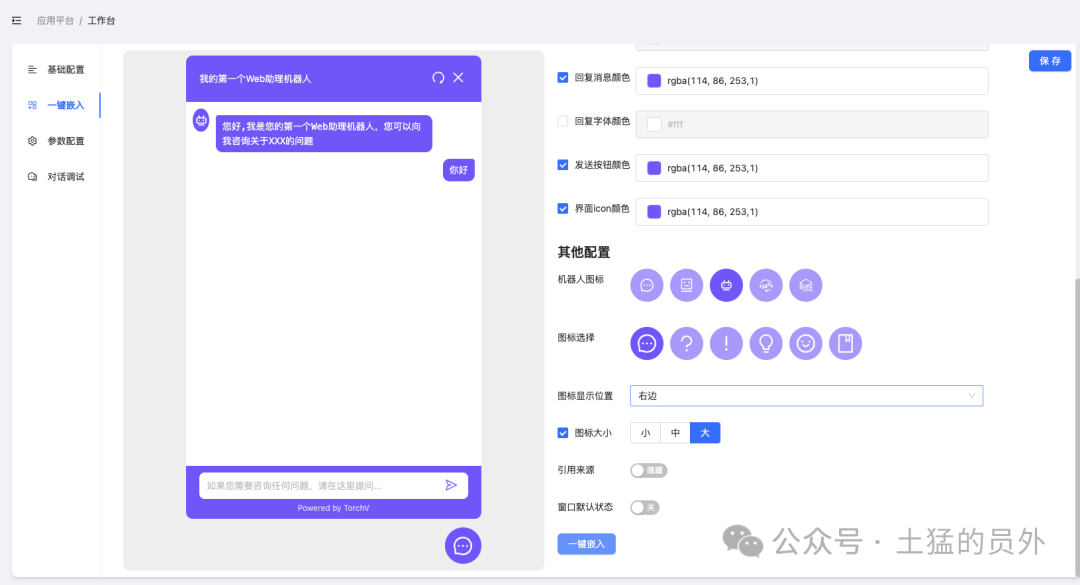
Task: Toggle the 界面icon颜色 checkbox
Action: pyautogui.click(x=563, y=209)
